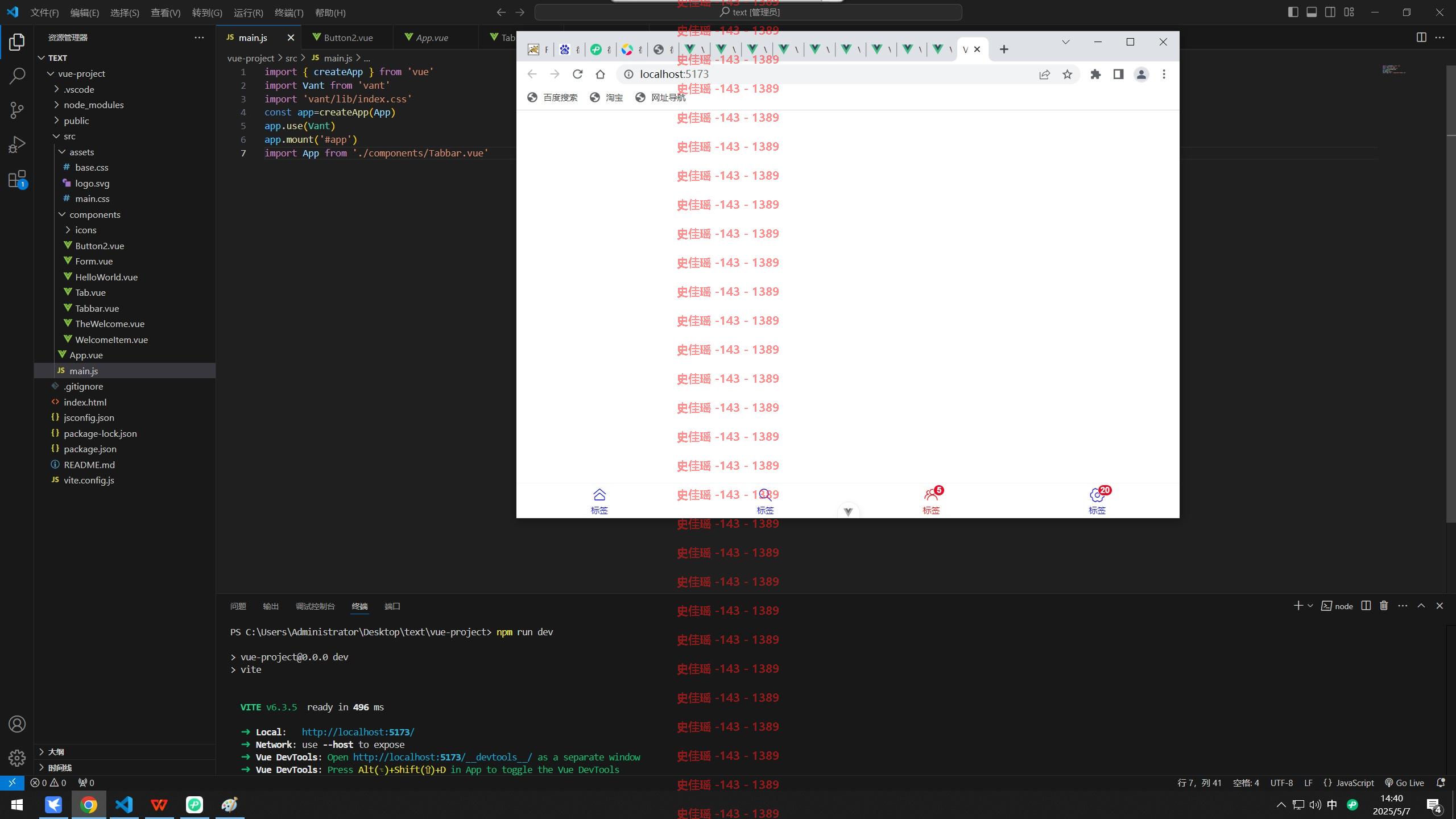Open 网址导航 bookmark

[x=660, y=97]
